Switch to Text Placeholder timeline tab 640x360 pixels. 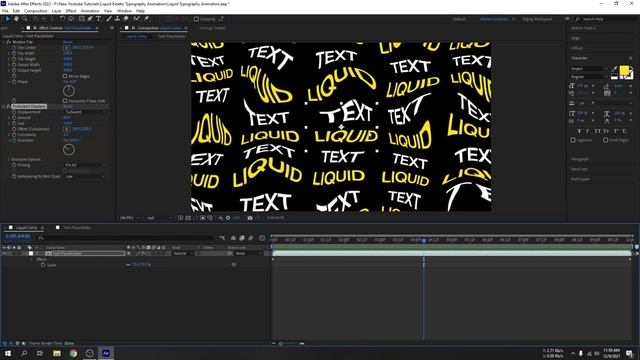pyautogui.click(x=76, y=228)
